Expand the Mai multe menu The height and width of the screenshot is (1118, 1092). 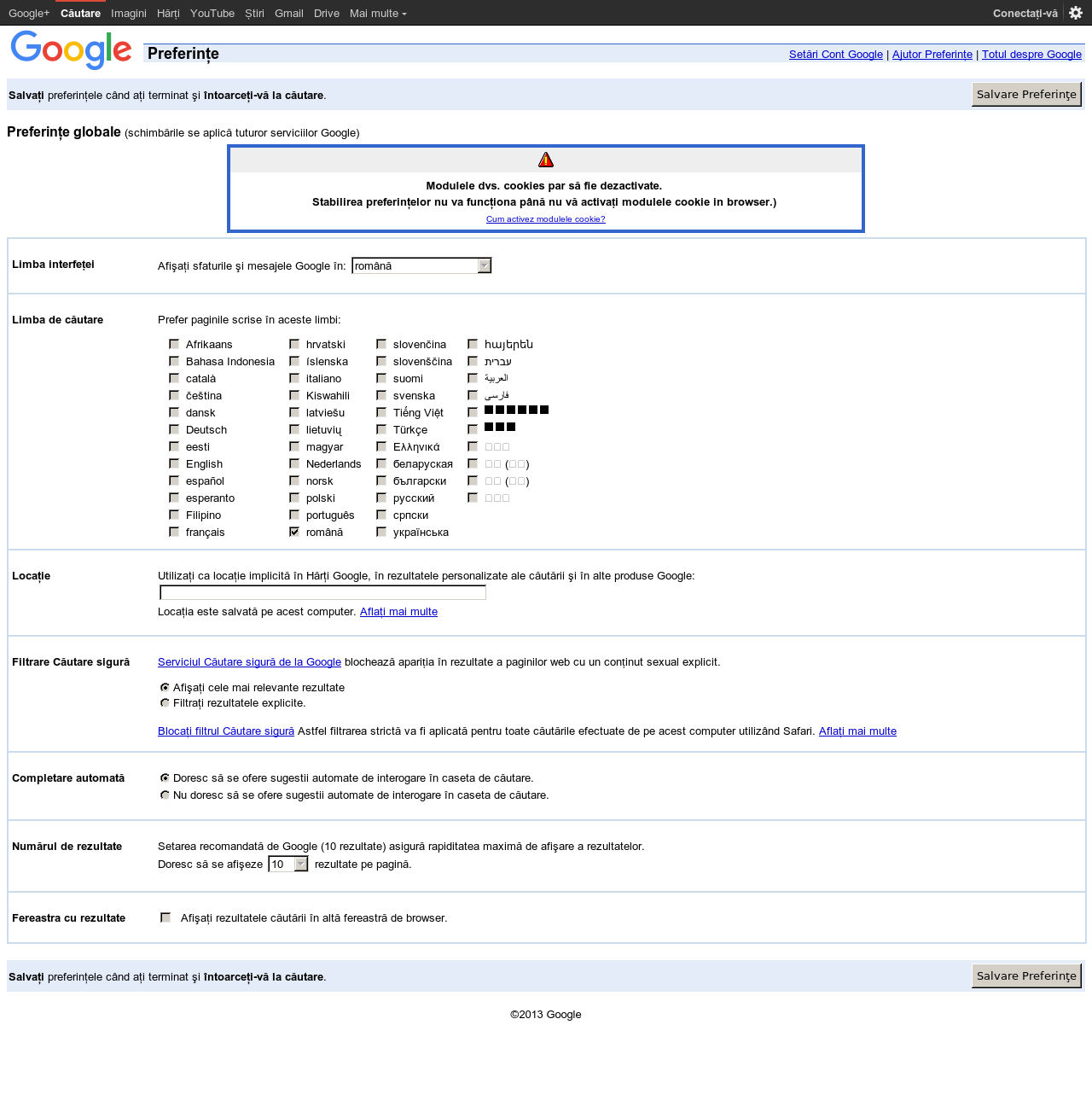(x=378, y=13)
